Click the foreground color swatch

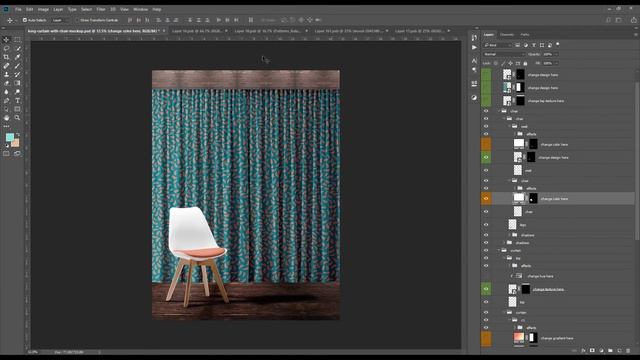10,137
